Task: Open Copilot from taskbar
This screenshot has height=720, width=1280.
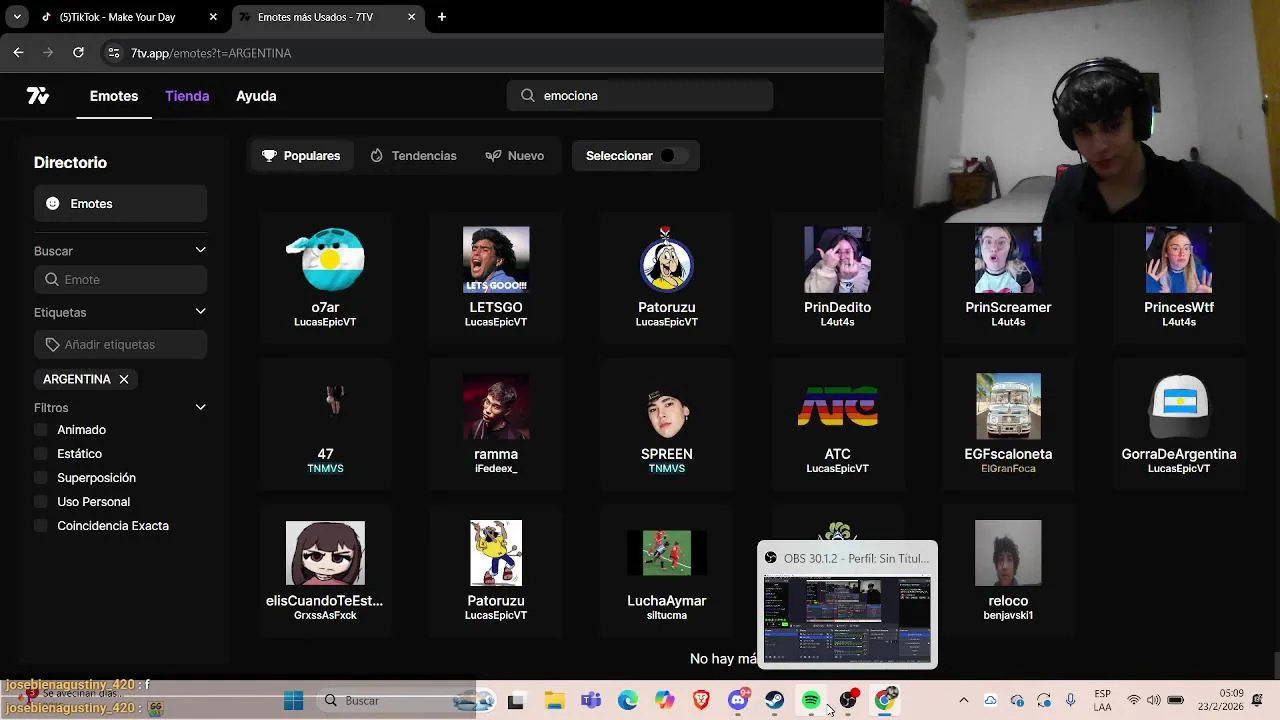Action: tap(665, 701)
